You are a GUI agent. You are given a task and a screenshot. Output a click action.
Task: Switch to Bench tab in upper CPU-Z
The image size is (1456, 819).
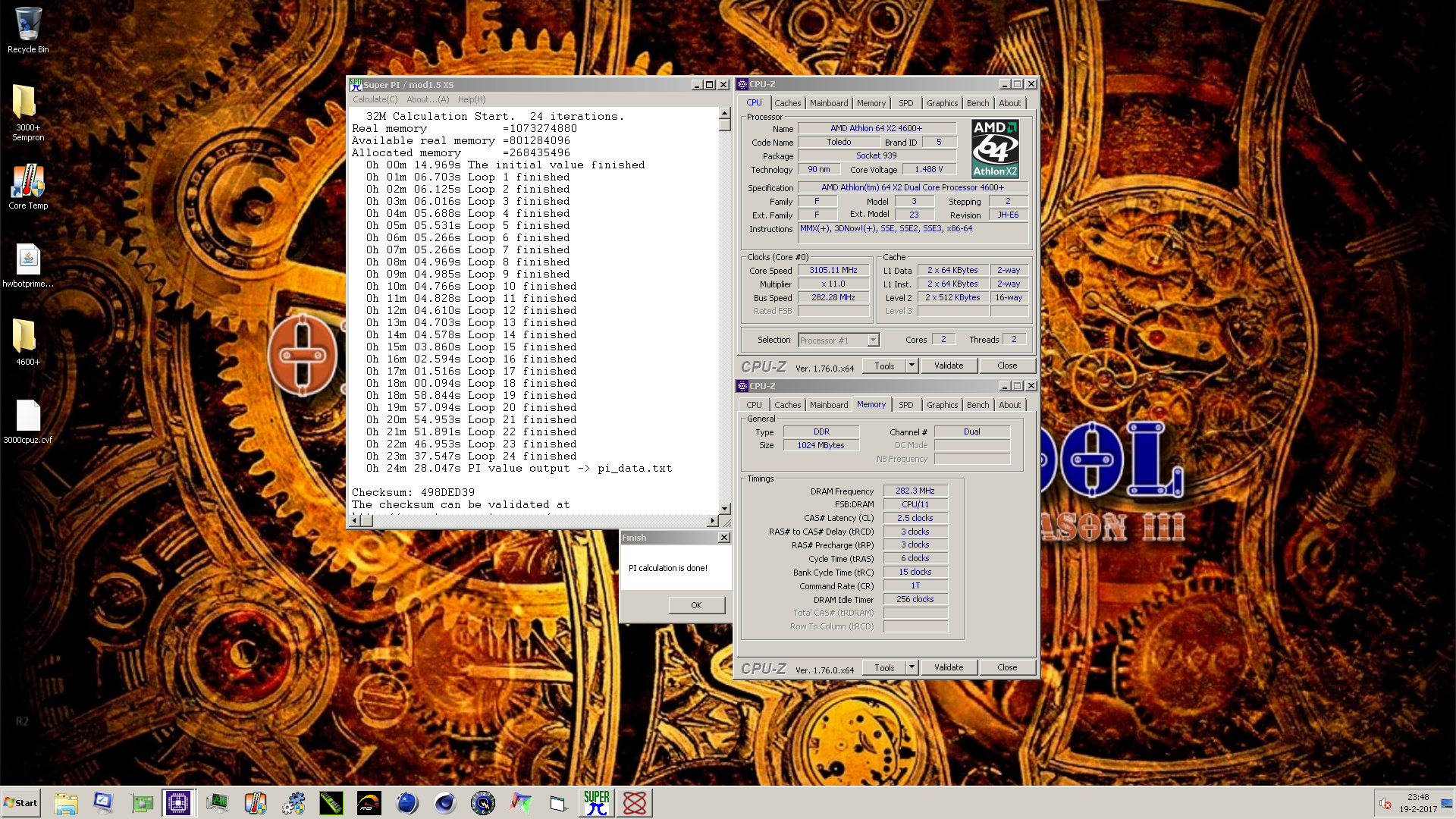point(977,103)
